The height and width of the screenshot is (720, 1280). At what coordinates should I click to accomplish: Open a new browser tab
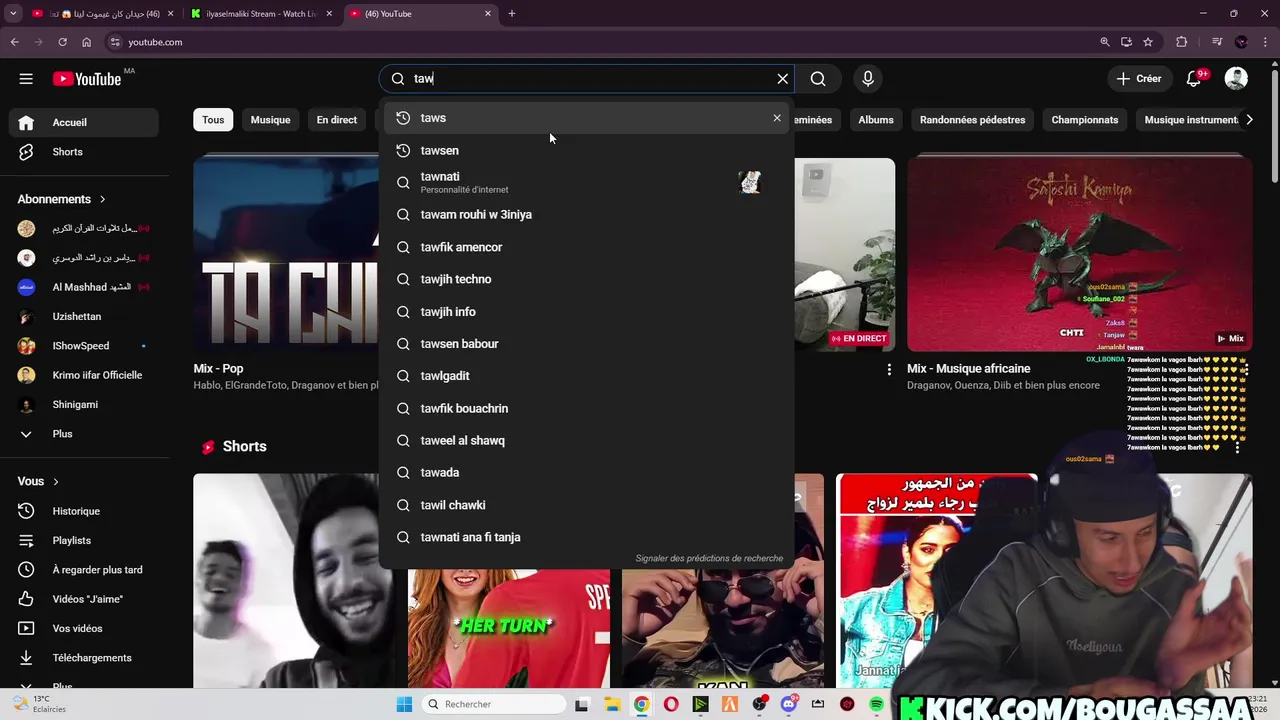(512, 14)
